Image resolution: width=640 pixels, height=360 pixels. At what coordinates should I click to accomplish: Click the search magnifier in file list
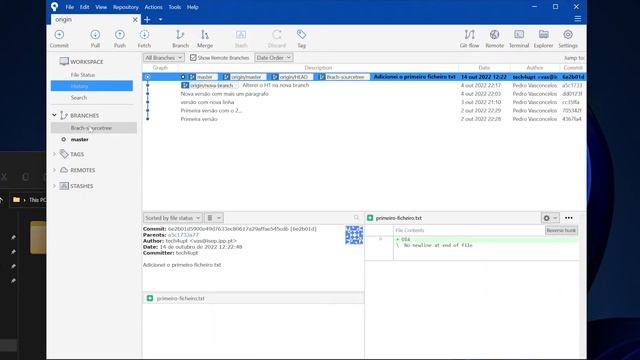click(x=356, y=218)
